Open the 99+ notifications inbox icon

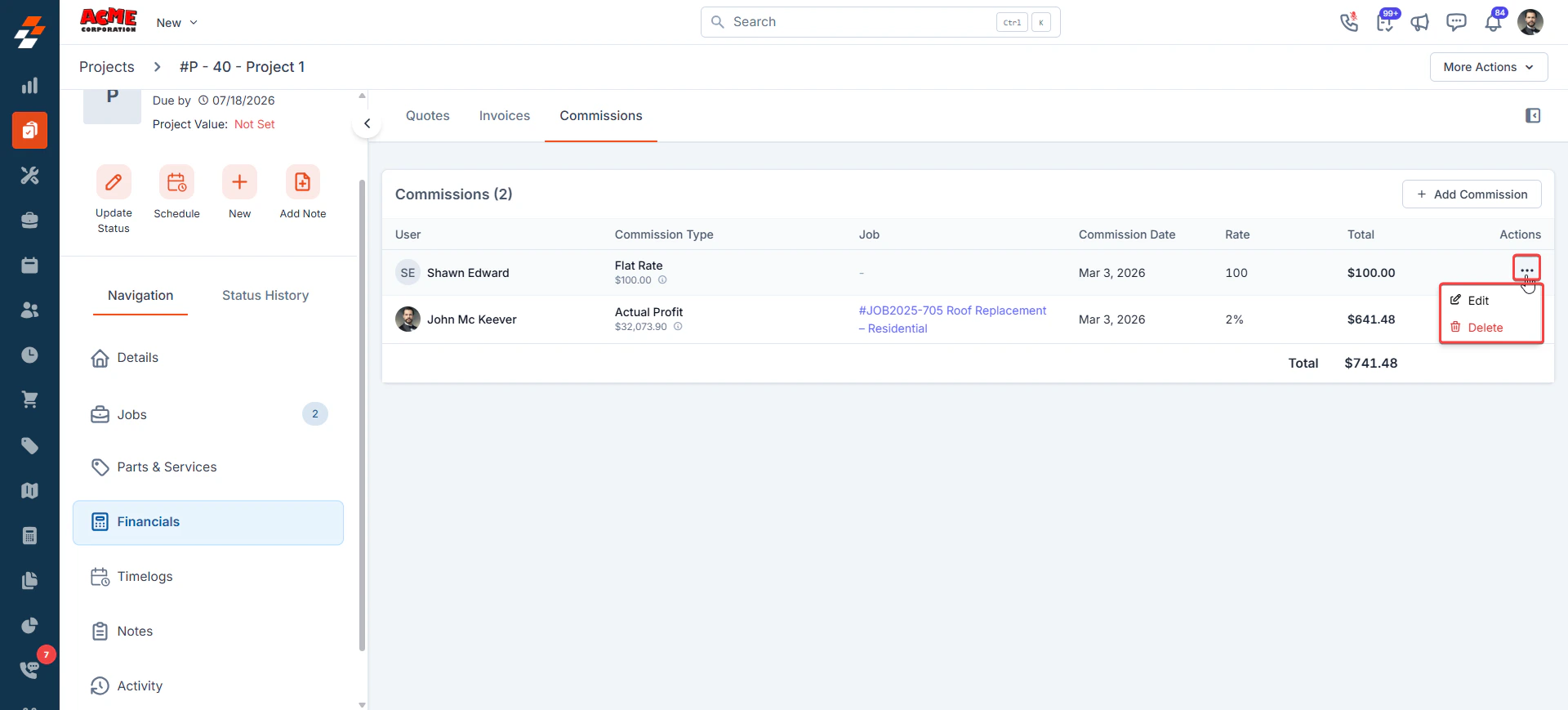tap(1385, 22)
